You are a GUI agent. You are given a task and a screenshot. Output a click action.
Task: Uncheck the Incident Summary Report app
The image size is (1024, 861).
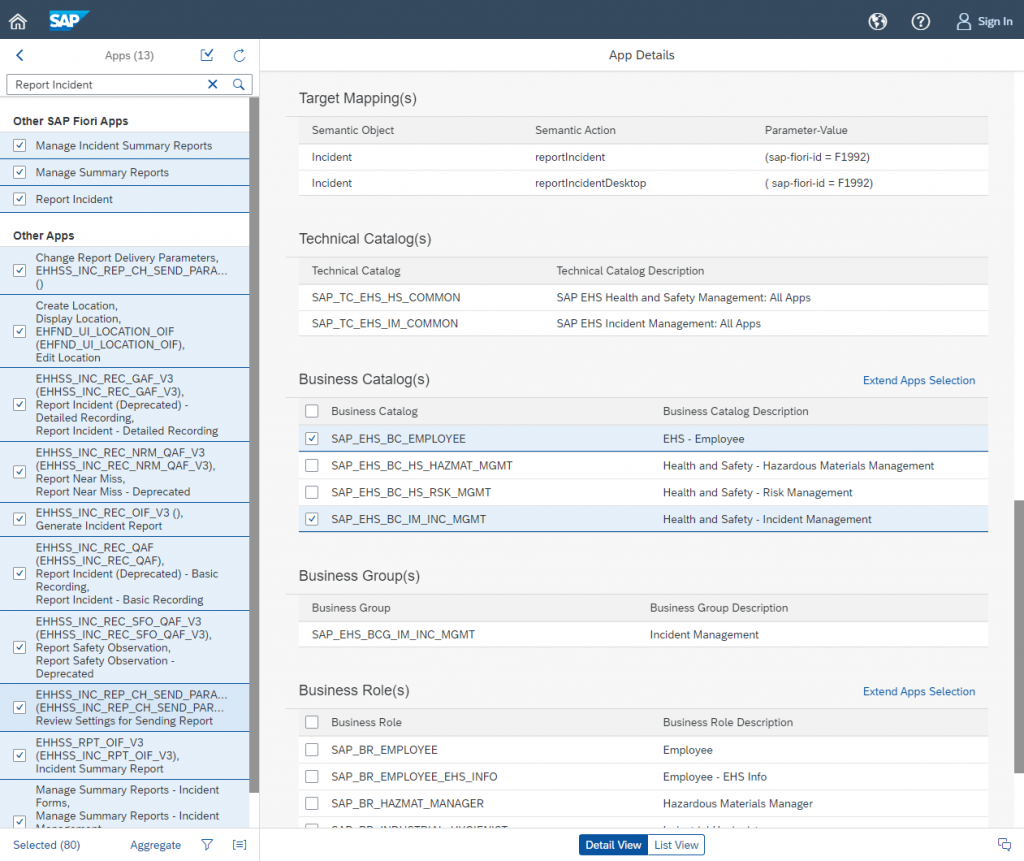coord(20,755)
